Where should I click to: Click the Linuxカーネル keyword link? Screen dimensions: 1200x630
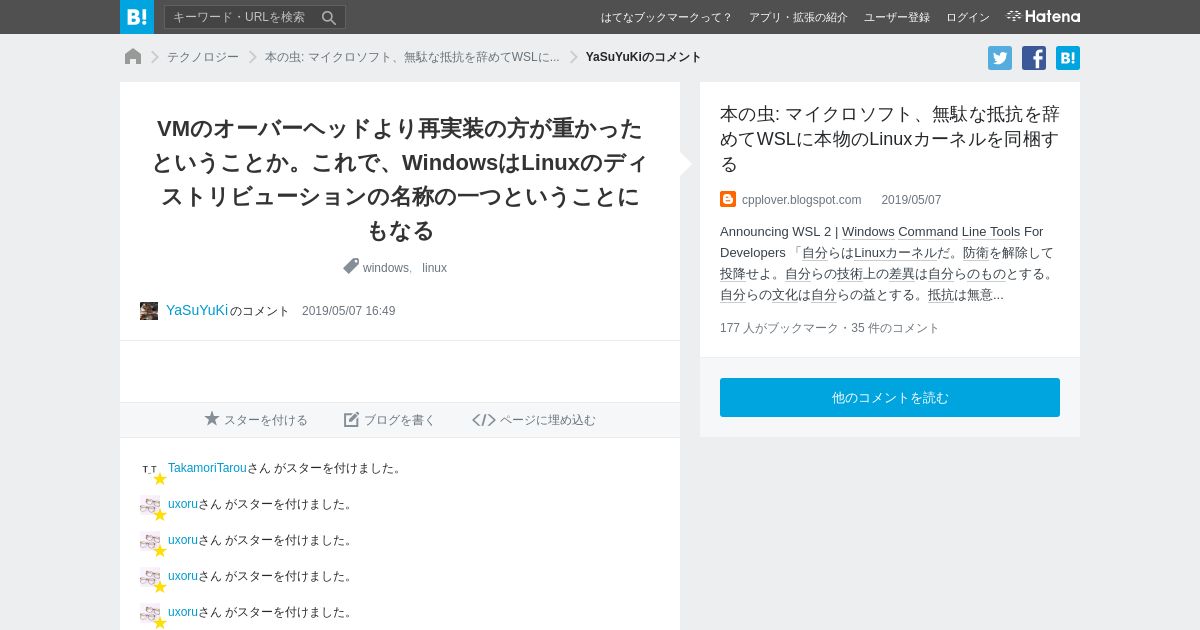(896, 253)
